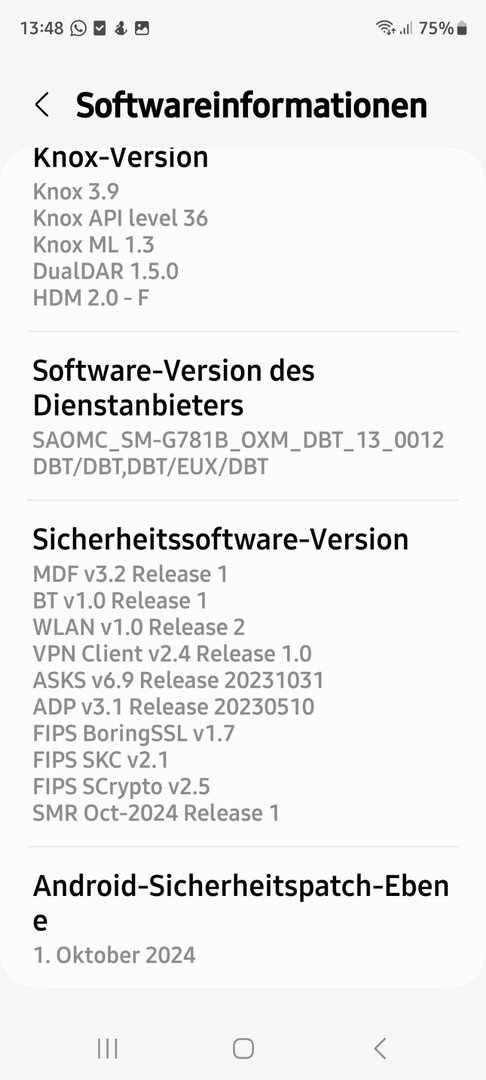Tap the Wi-Fi signal status icon
486x1080 pixels.
tap(385, 28)
